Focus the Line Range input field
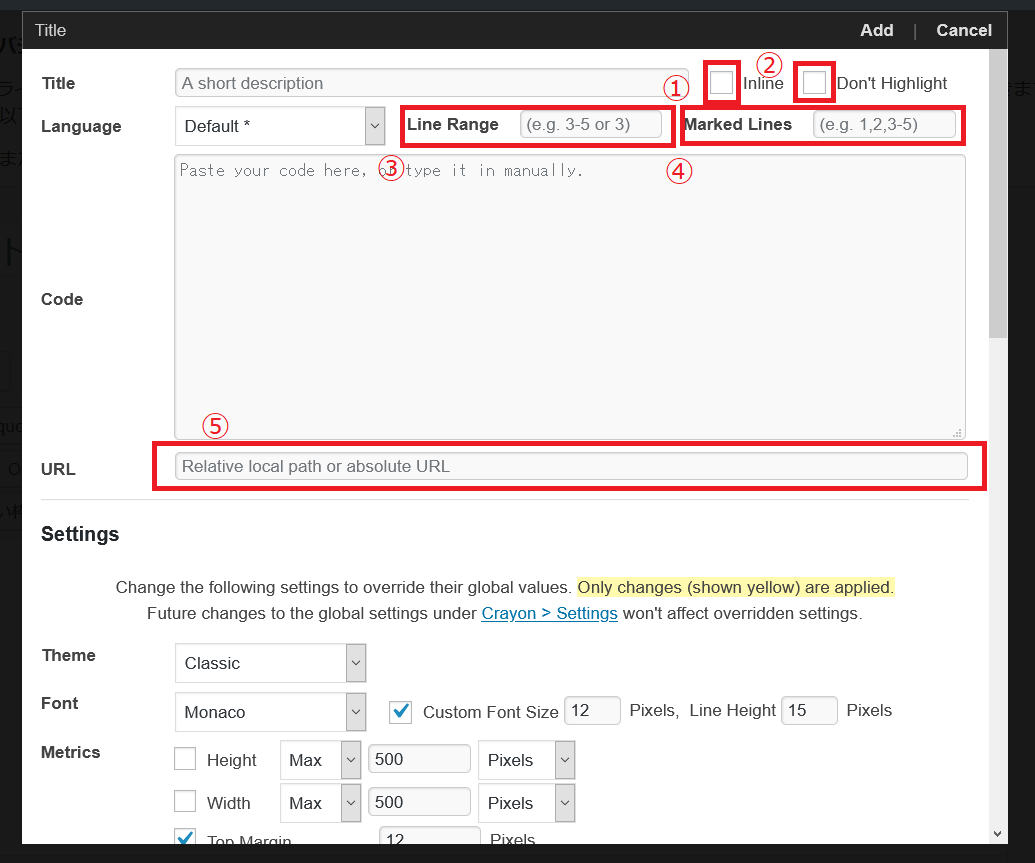This screenshot has height=863, width=1035. [x=591, y=125]
